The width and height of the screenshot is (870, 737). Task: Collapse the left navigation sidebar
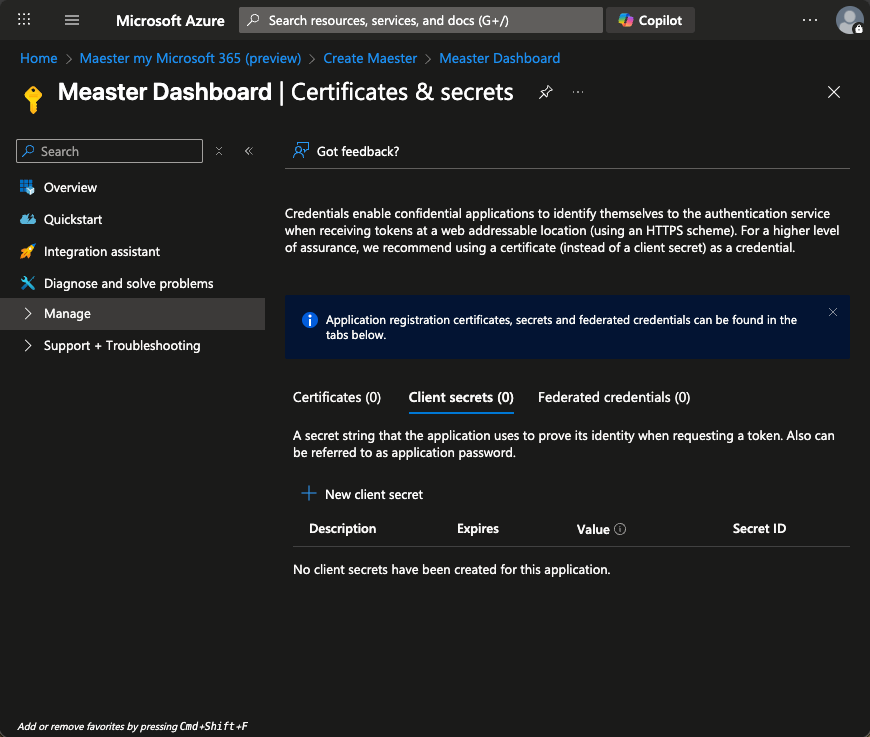click(x=249, y=151)
